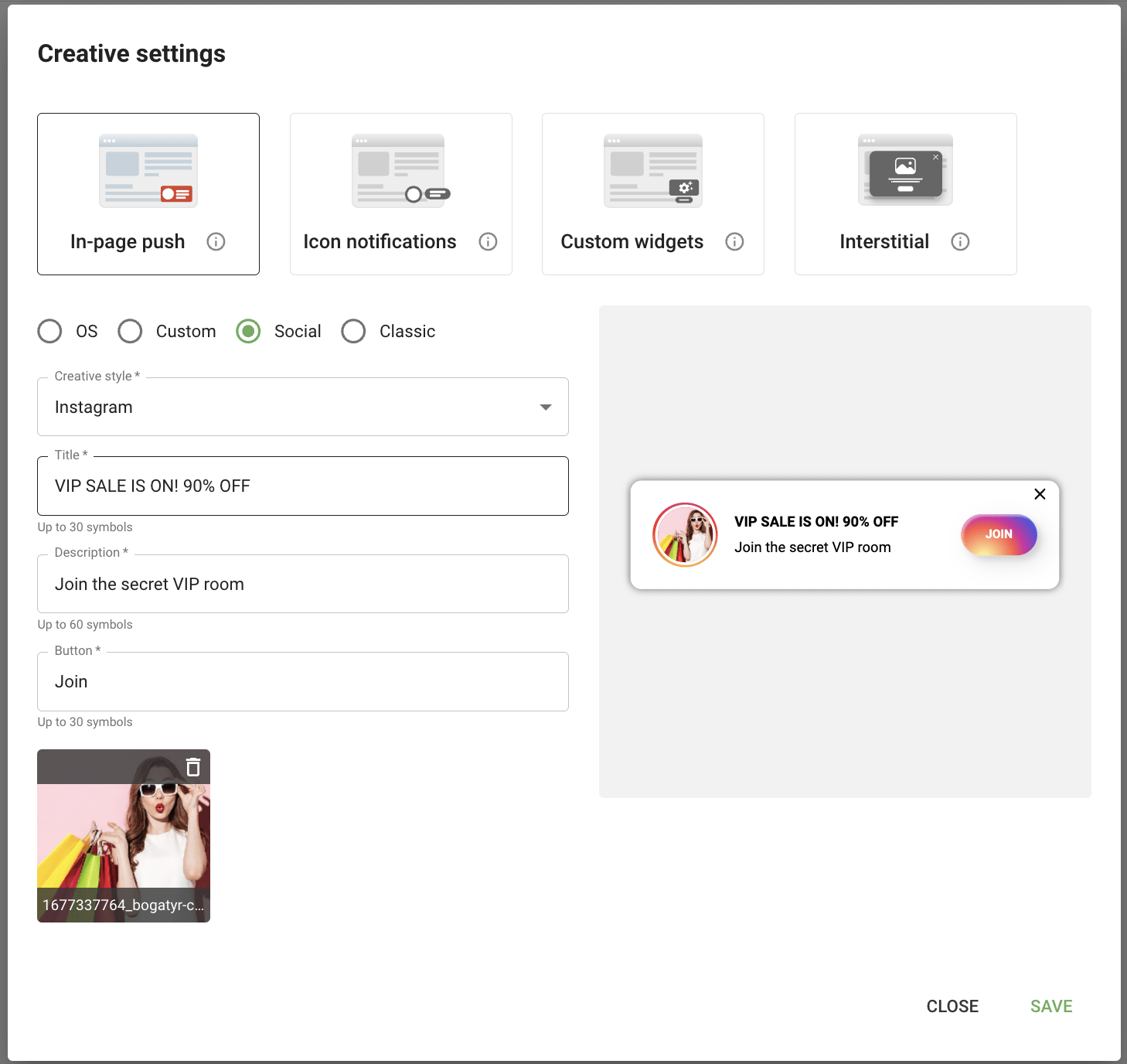Switch to Custom widgets format card
This screenshot has width=1127, height=1064.
652,194
